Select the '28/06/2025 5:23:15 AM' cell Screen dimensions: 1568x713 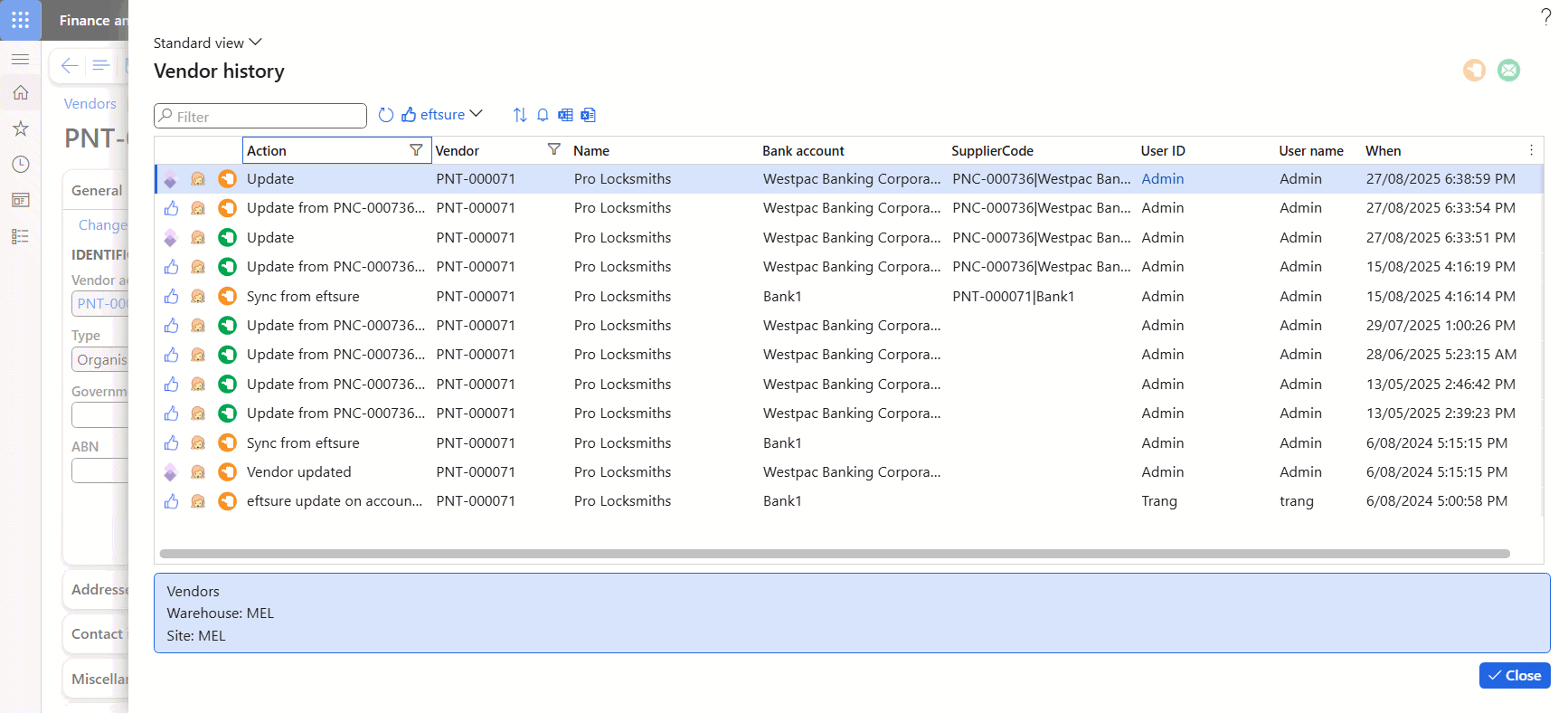(1441, 355)
